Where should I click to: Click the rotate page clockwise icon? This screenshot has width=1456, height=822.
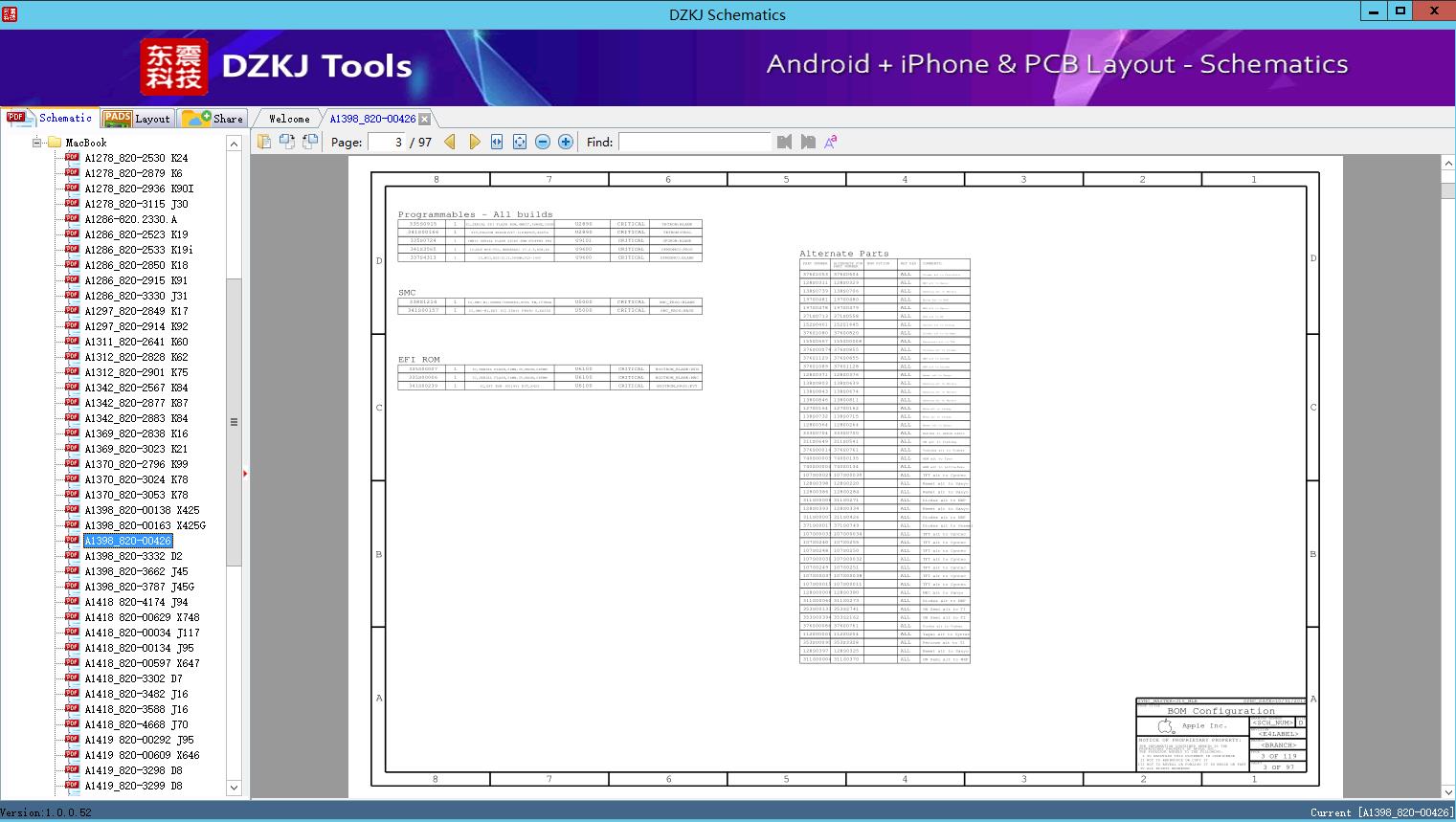(x=287, y=142)
